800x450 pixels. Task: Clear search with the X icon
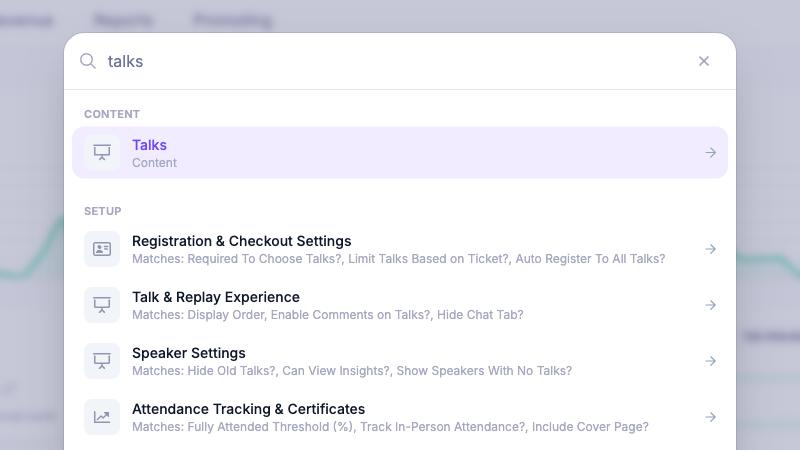(704, 61)
